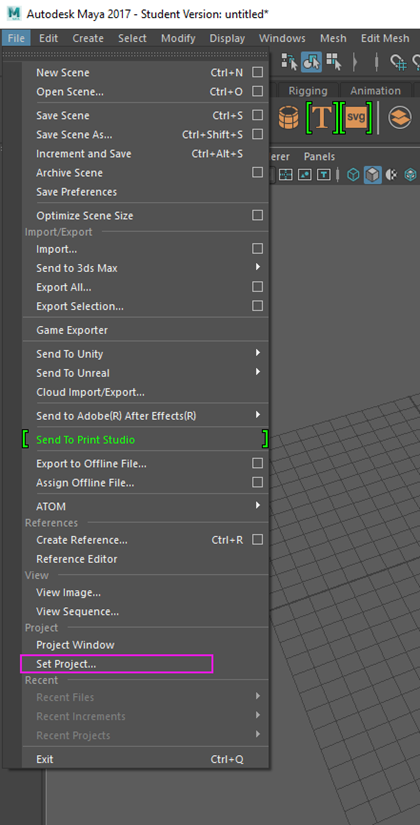
Task: Expand the Send To Unity submenu
Action: pyautogui.click(x=258, y=353)
